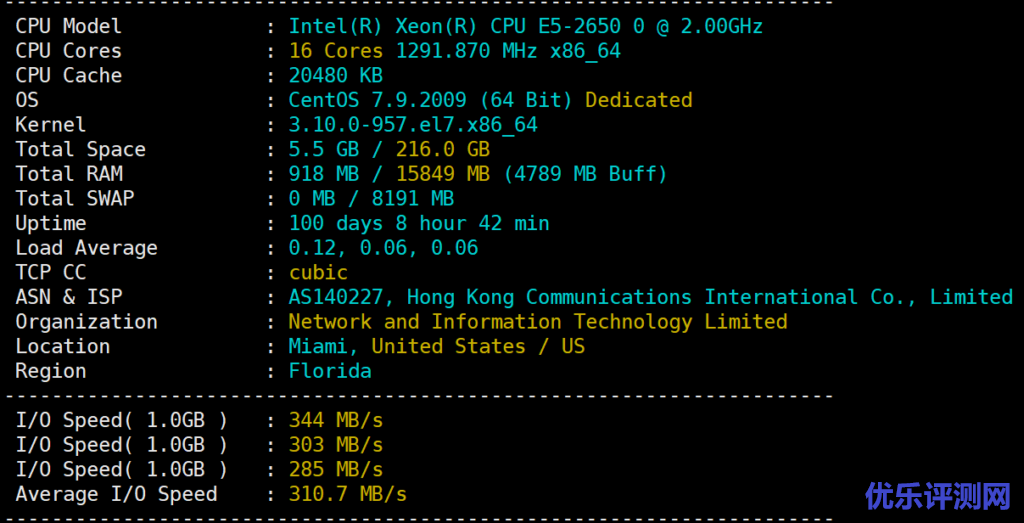Click the Region value "Florida"
The image size is (1024, 523).
(x=330, y=371)
